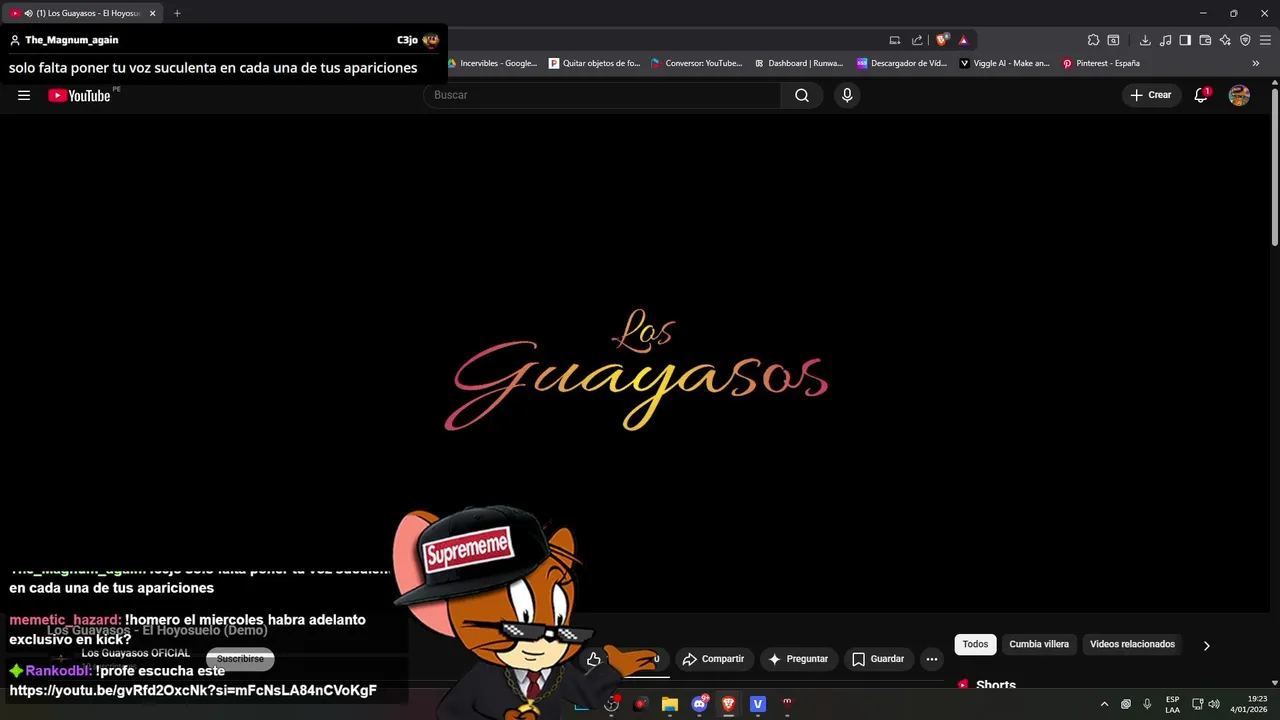This screenshot has height=720, width=1280.
Task: Click the cast screen icon in address bar
Action: (x=895, y=40)
